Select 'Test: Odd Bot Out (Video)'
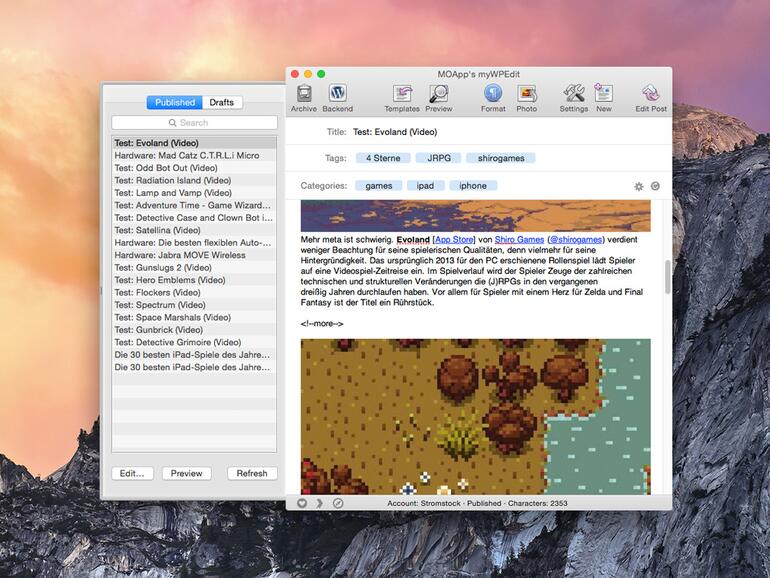The width and height of the screenshot is (770, 578). tap(194, 168)
